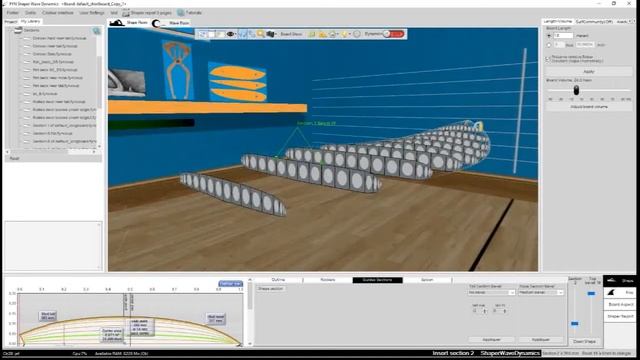
Task: Toggle the Preserve relative rocker checkbox
Action: pos(548,59)
